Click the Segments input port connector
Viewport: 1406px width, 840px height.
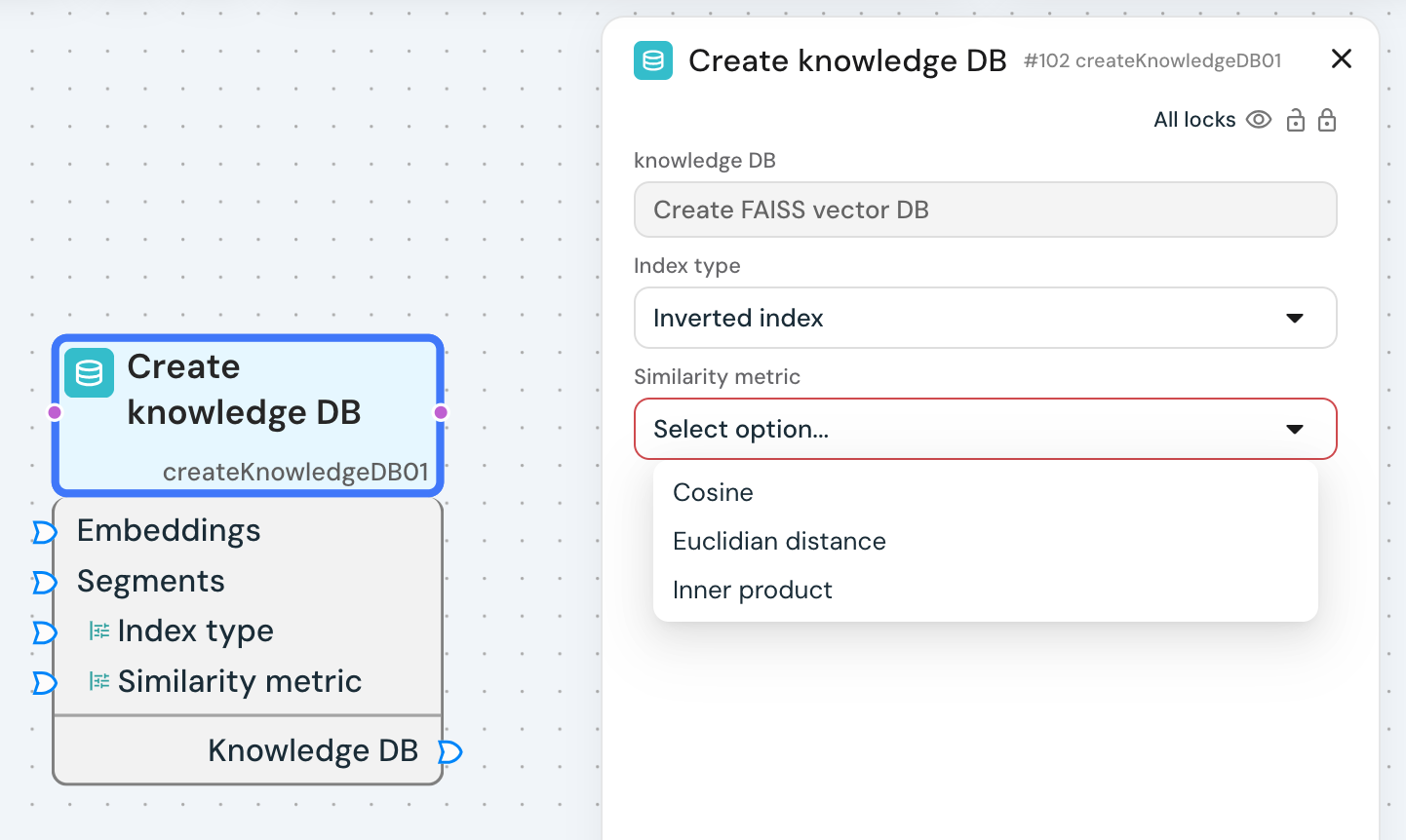(x=44, y=583)
